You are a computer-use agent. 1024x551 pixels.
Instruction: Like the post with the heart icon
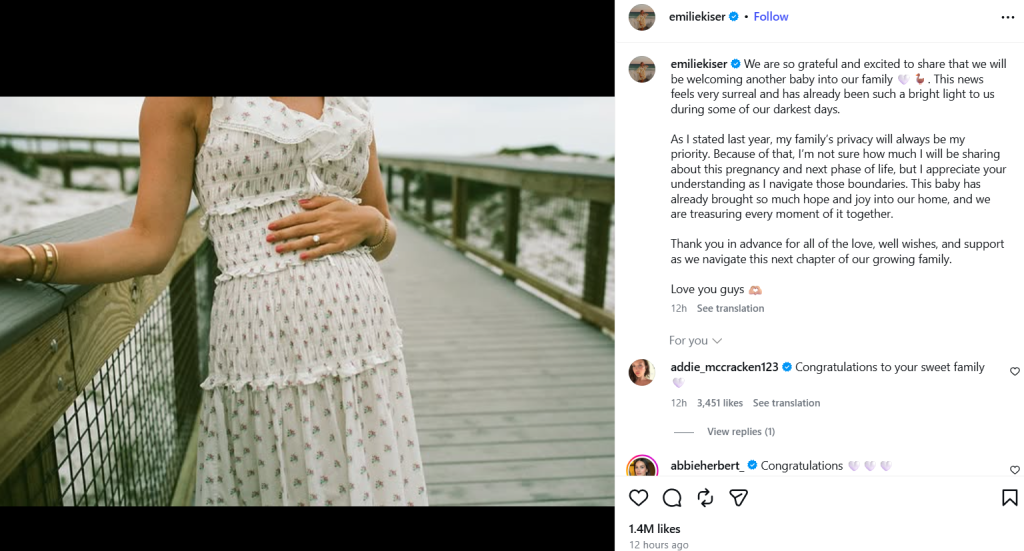click(638, 498)
